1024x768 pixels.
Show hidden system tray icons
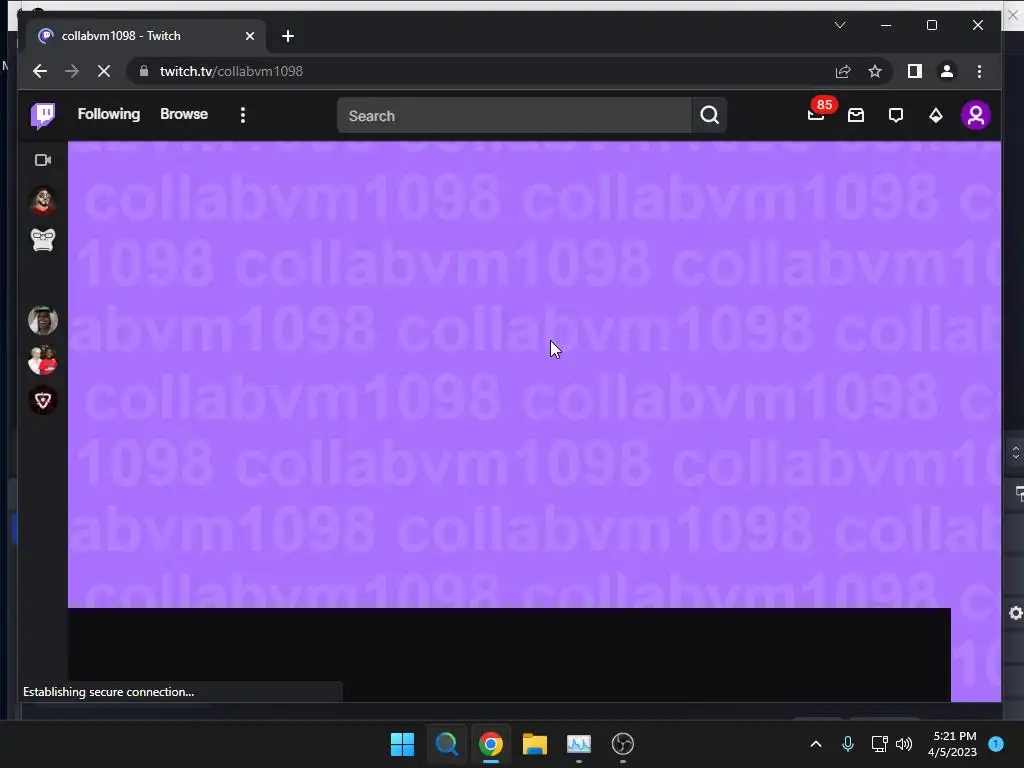pyautogui.click(x=816, y=744)
